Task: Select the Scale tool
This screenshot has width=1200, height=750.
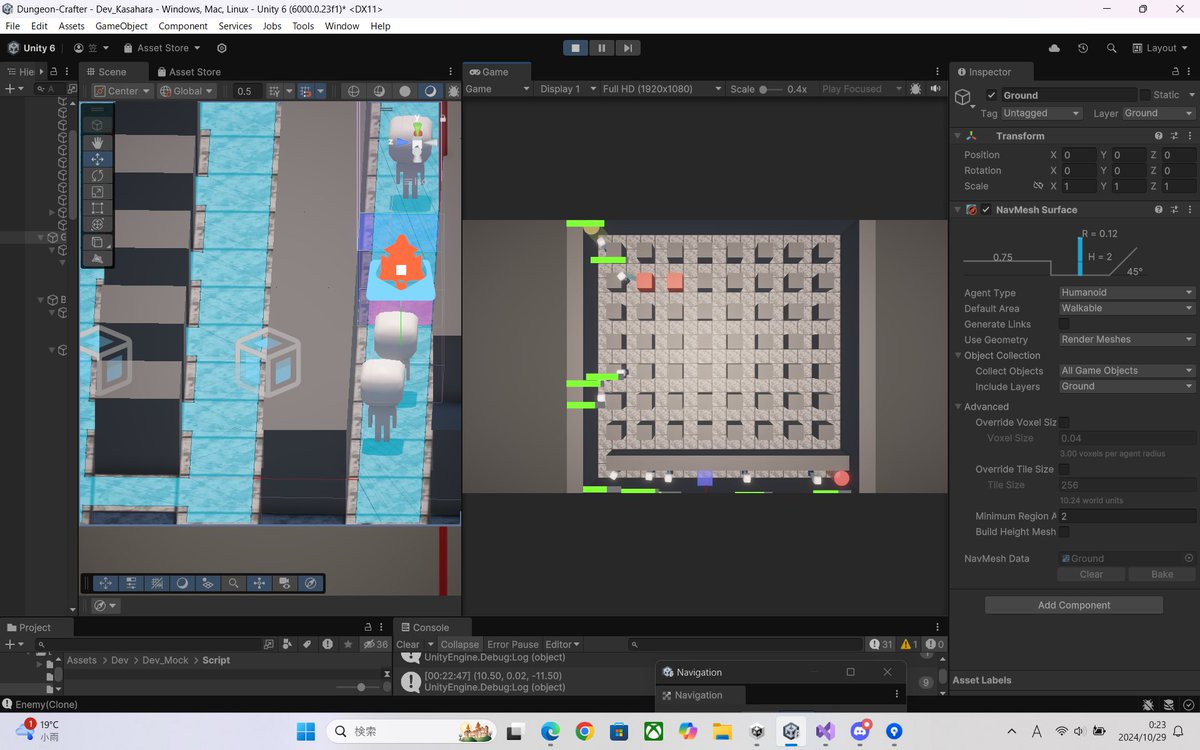Action: [x=97, y=192]
